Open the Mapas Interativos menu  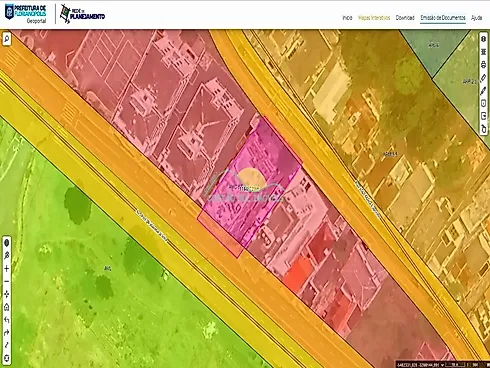click(x=374, y=18)
